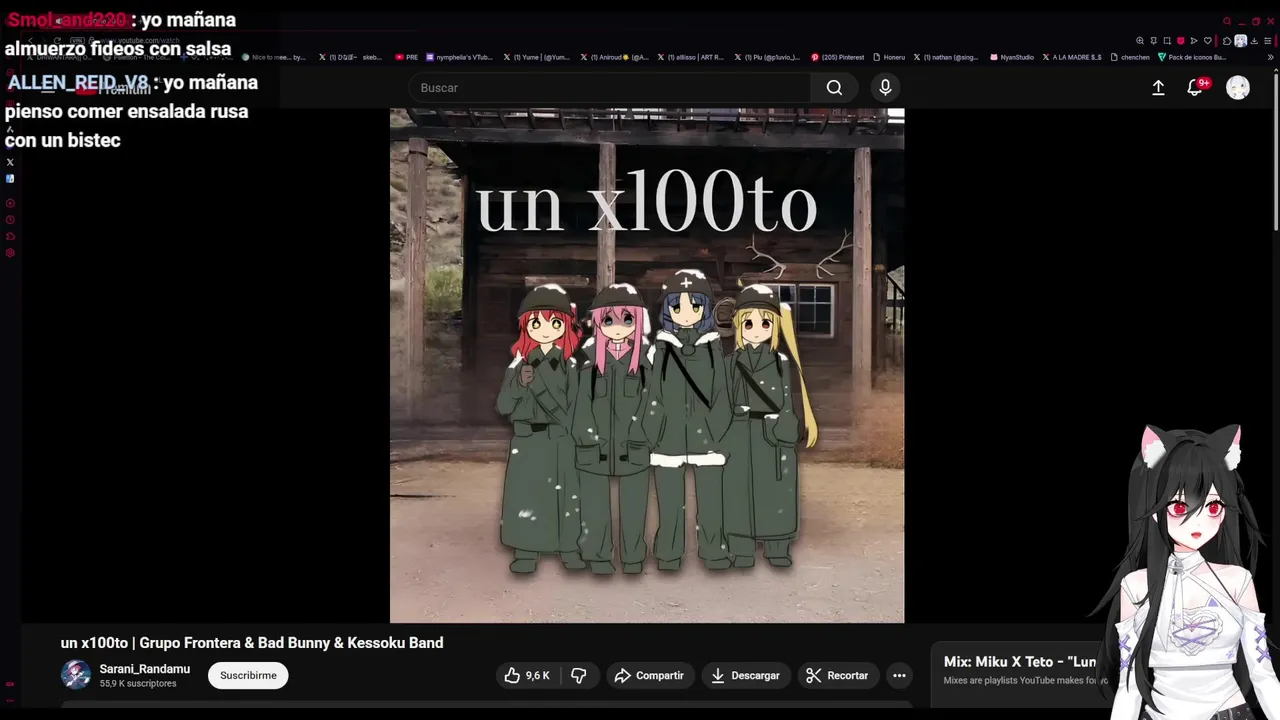The width and height of the screenshot is (1280, 720).
Task: Open the X (Twitter) sidebar icon
Action: point(10,162)
